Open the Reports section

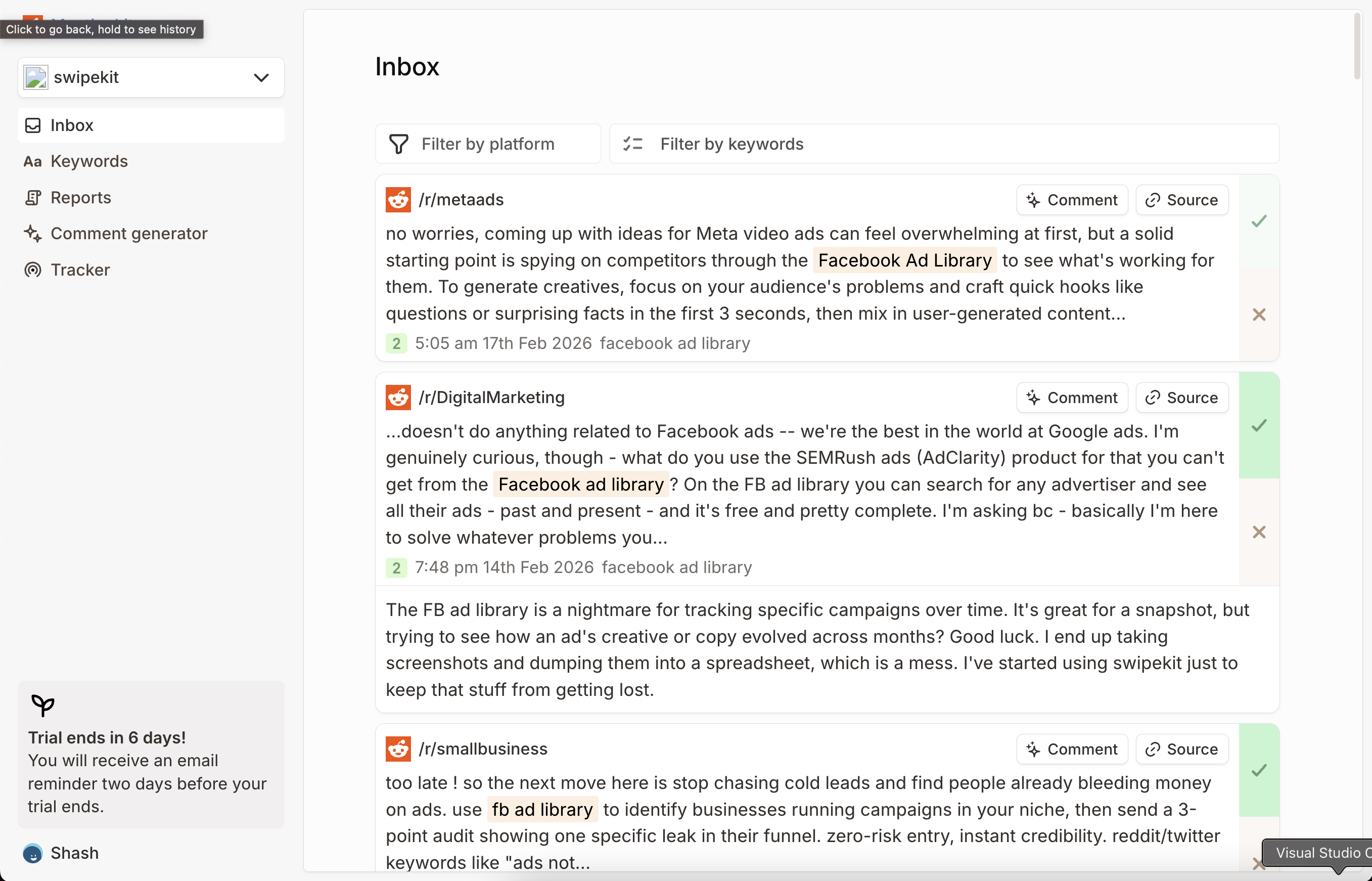[80, 197]
